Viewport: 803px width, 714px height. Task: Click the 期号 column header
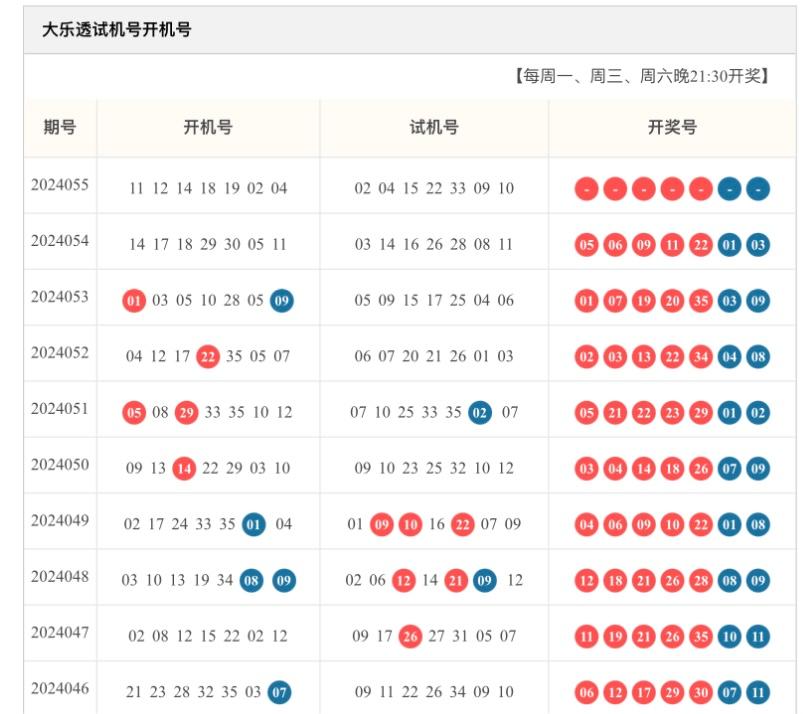click(x=60, y=127)
